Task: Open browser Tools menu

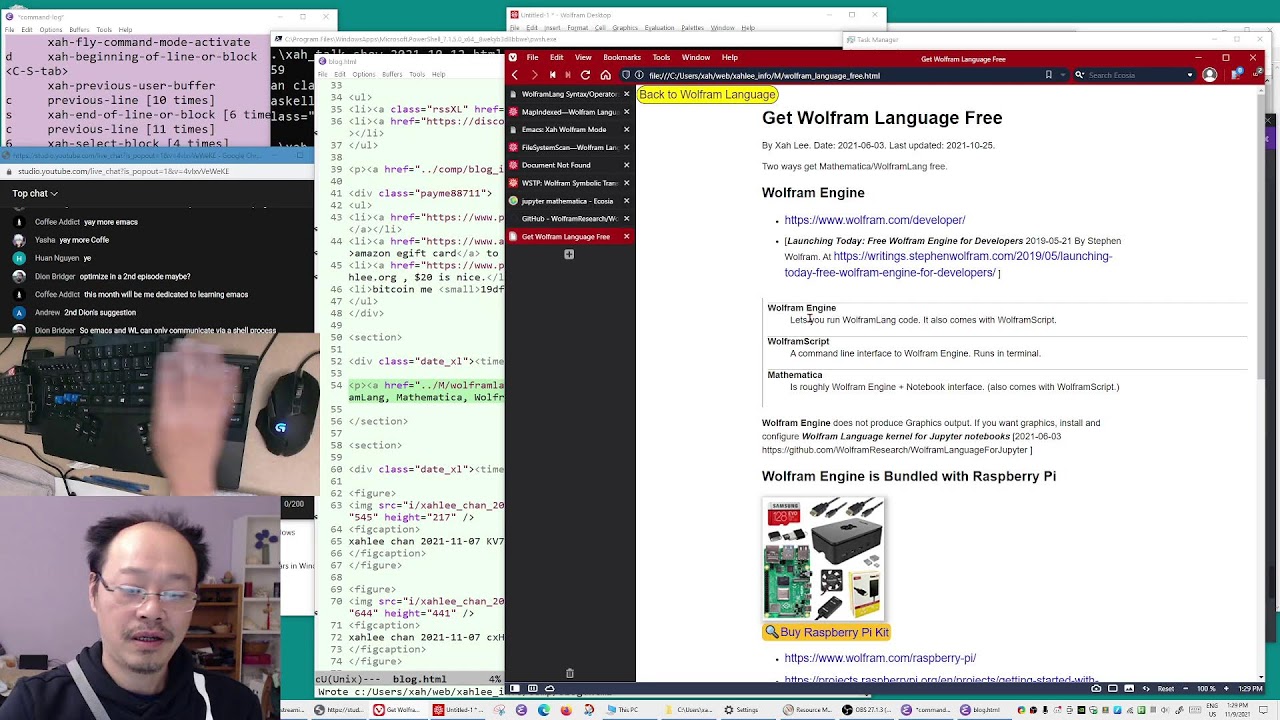Action: (661, 58)
